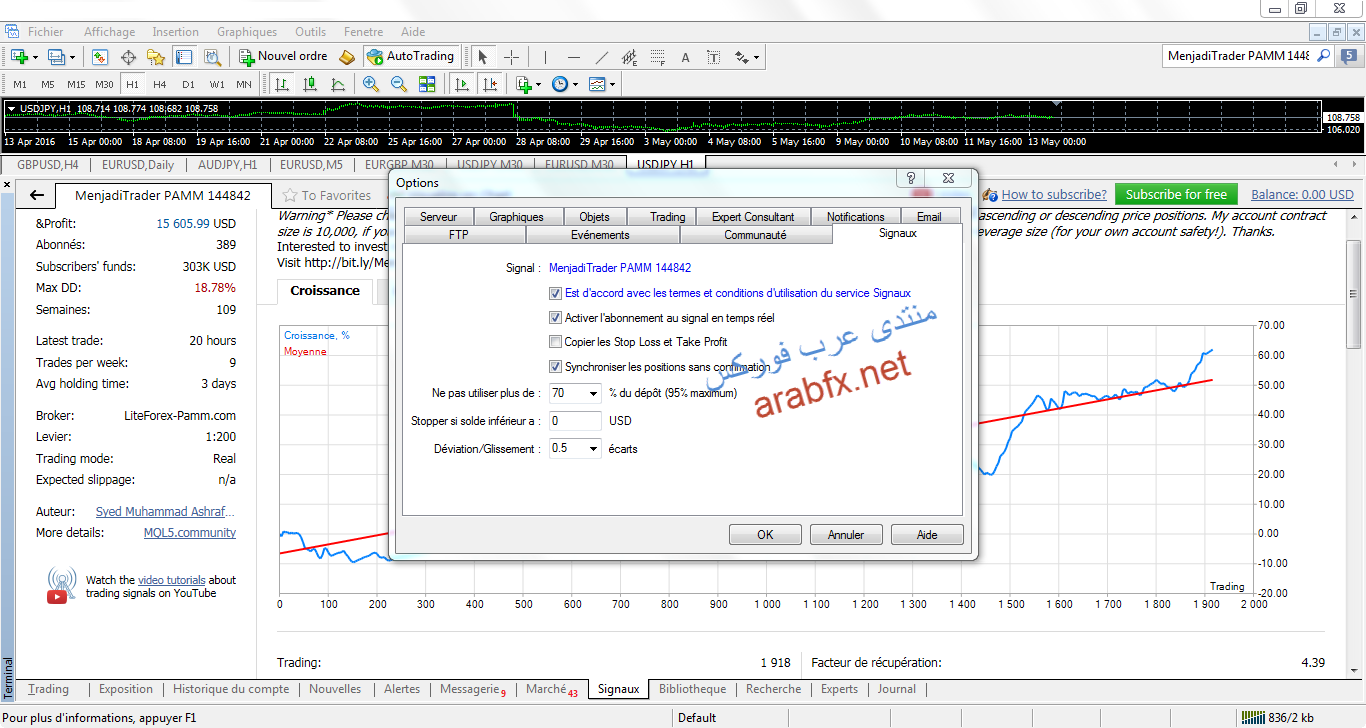This screenshot has width=1366, height=728.
Task: Click the green 'Subscribe for free' button
Action: (x=1177, y=194)
